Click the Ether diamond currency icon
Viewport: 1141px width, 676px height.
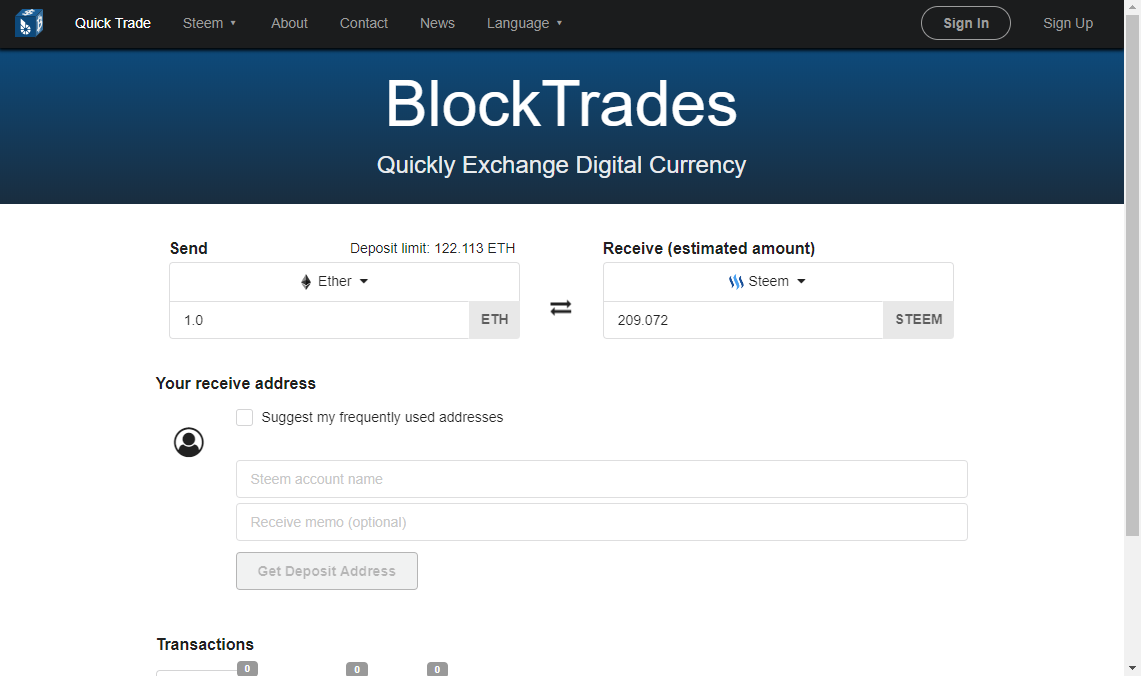point(306,282)
